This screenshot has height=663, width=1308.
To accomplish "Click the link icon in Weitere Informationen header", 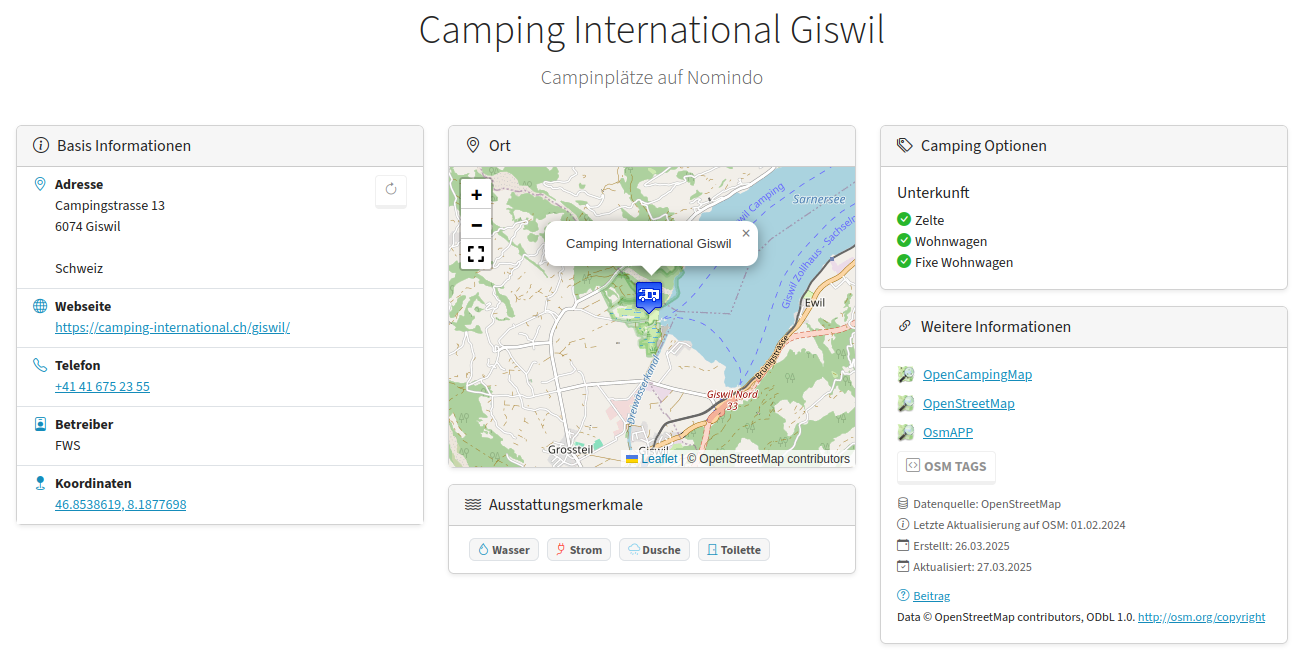I will pos(905,326).
